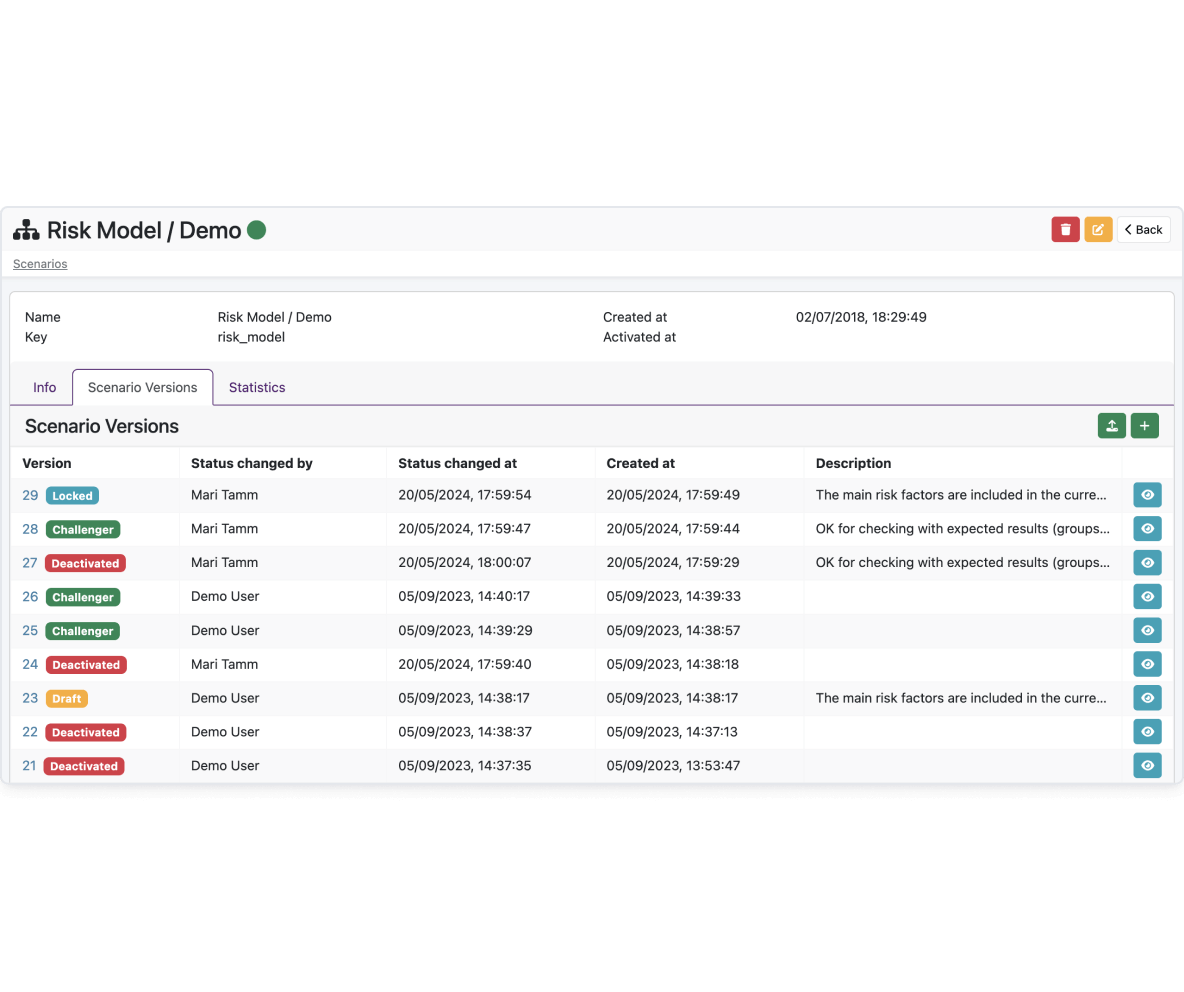The width and height of the screenshot is (1184, 992).
Task: View version 27 with the eye icon
Action: coord(1147,562)
